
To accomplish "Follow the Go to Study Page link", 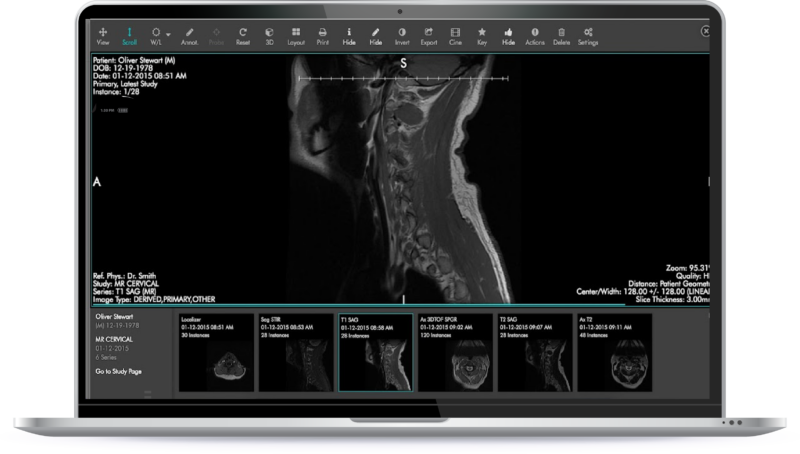I will 118,371.
